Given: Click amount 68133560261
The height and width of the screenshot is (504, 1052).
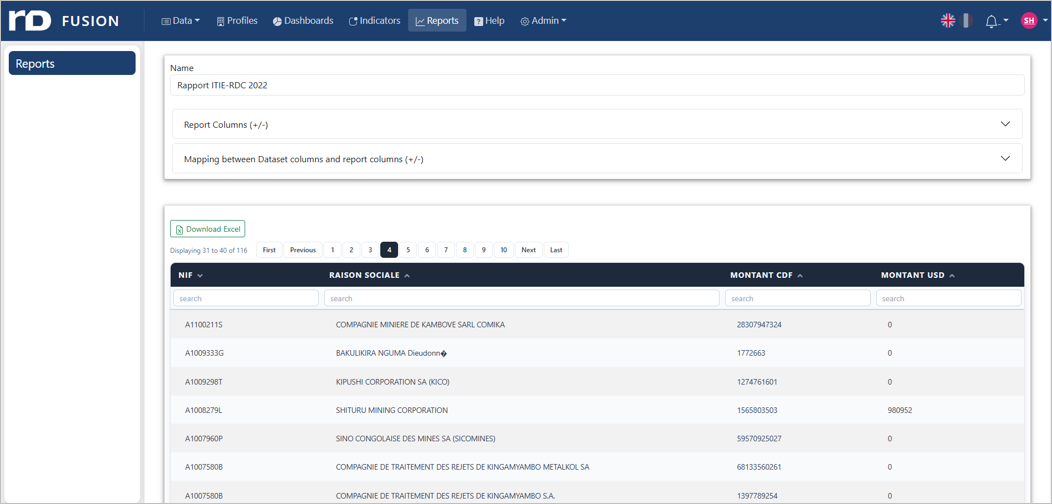Looking at the screenshot, I should 759,467.
